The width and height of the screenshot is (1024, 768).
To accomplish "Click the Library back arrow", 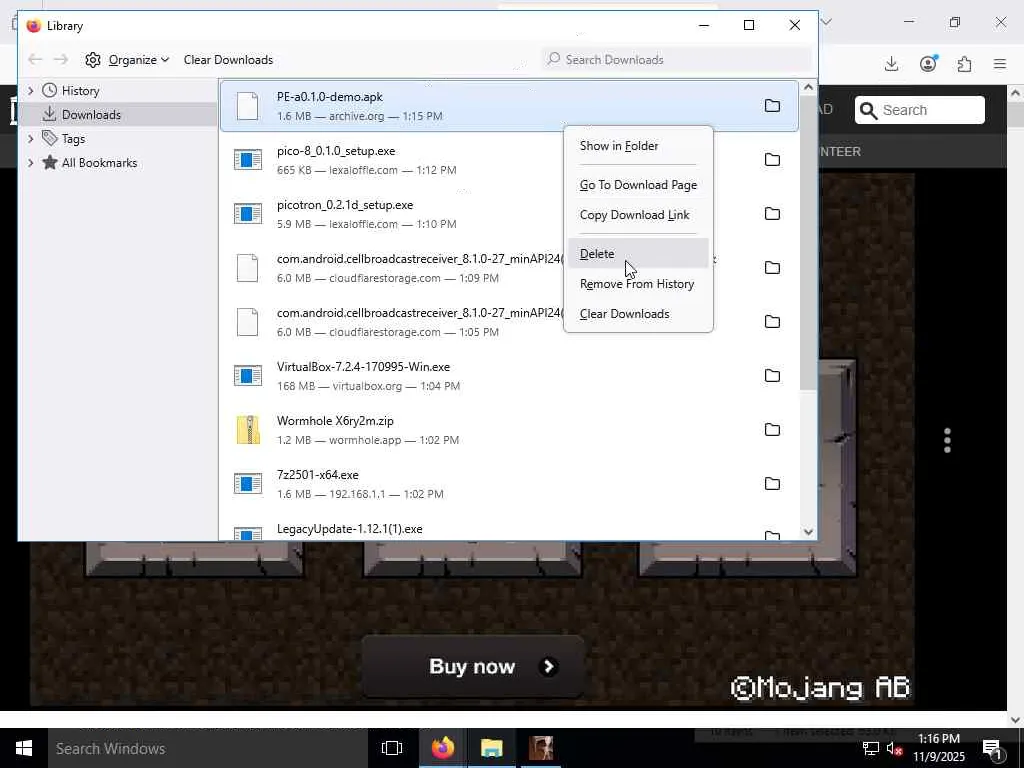I will point(35,59).
